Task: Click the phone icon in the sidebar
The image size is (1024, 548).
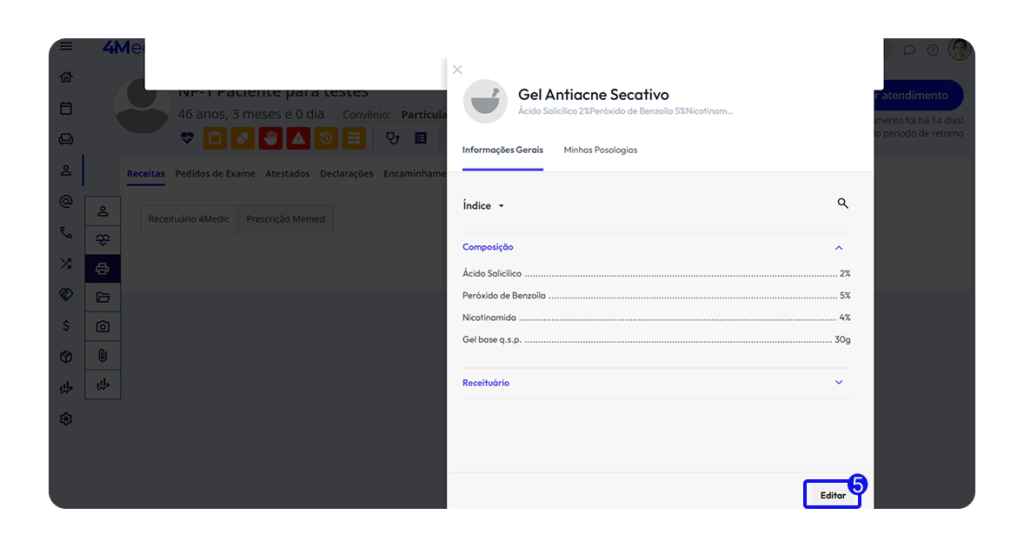Action: pos(66,233)
